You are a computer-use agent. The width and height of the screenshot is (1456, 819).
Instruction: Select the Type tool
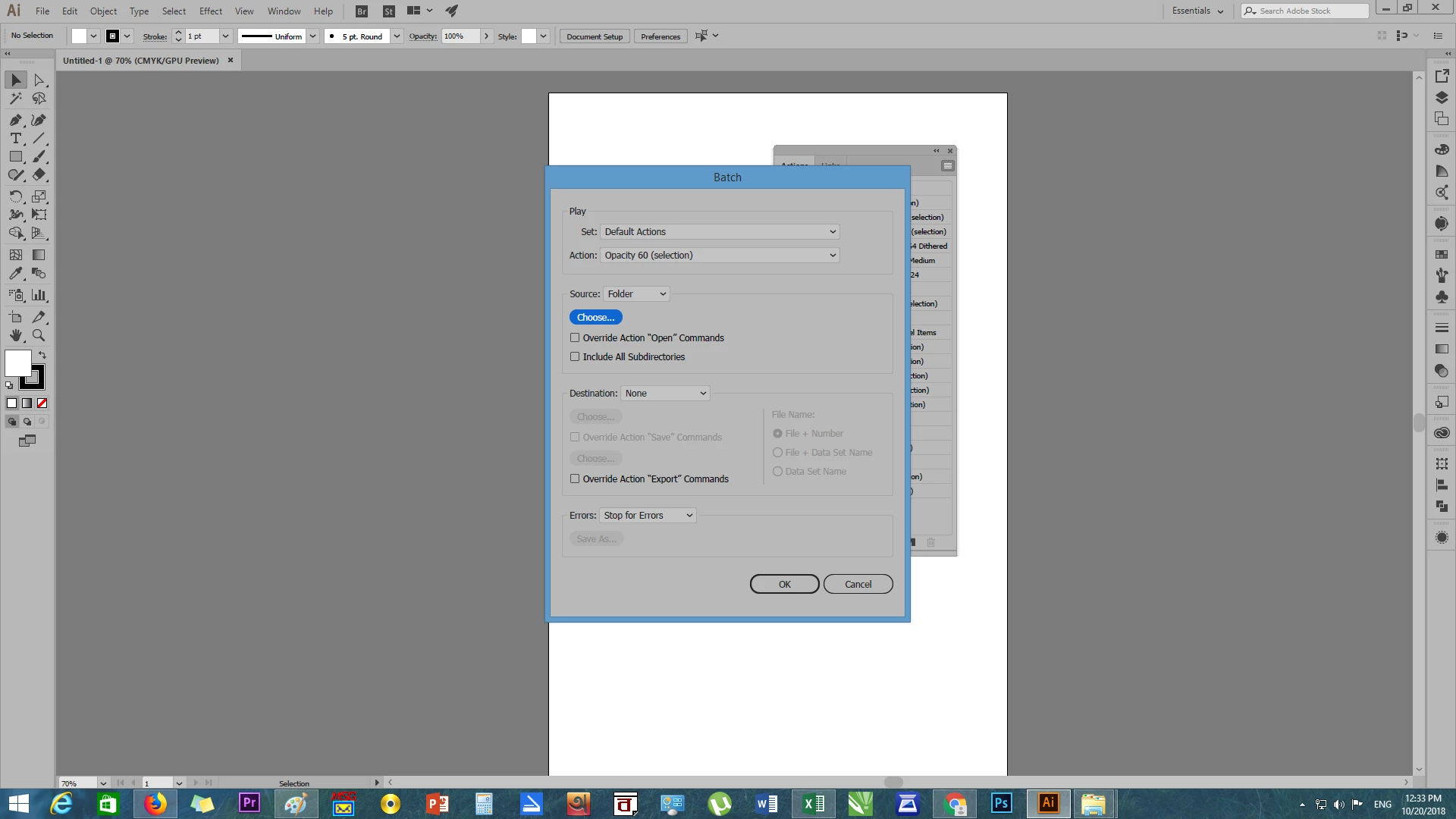tap(15, 139)
